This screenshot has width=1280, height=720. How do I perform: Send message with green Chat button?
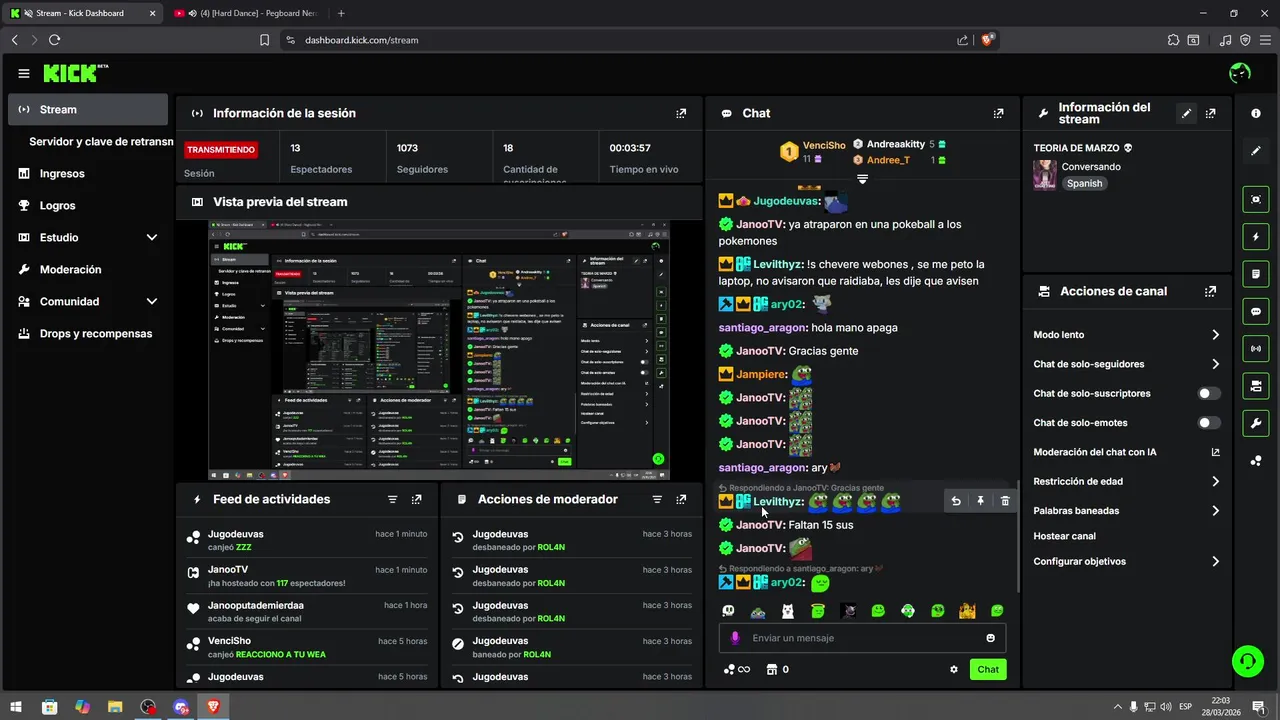coord(988,670)
